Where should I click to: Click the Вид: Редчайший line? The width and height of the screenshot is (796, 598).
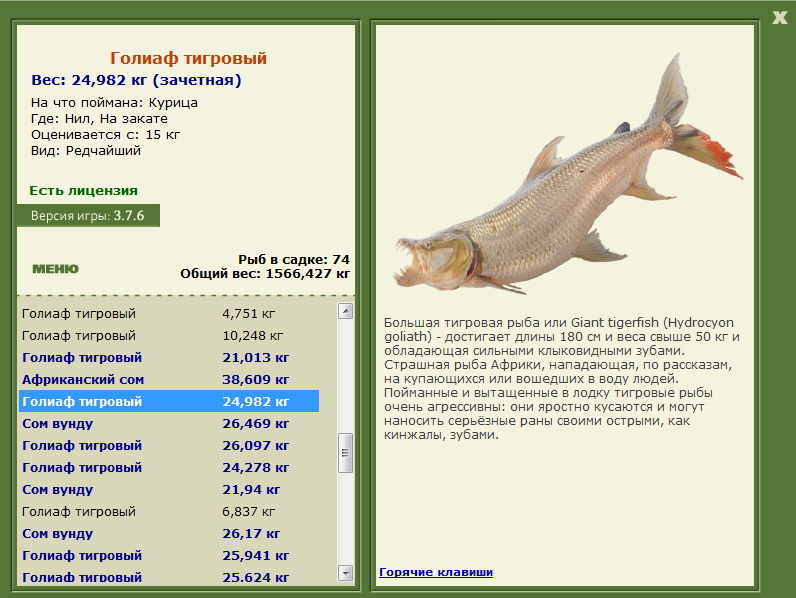pyautogui.click(x=86, y=151)
